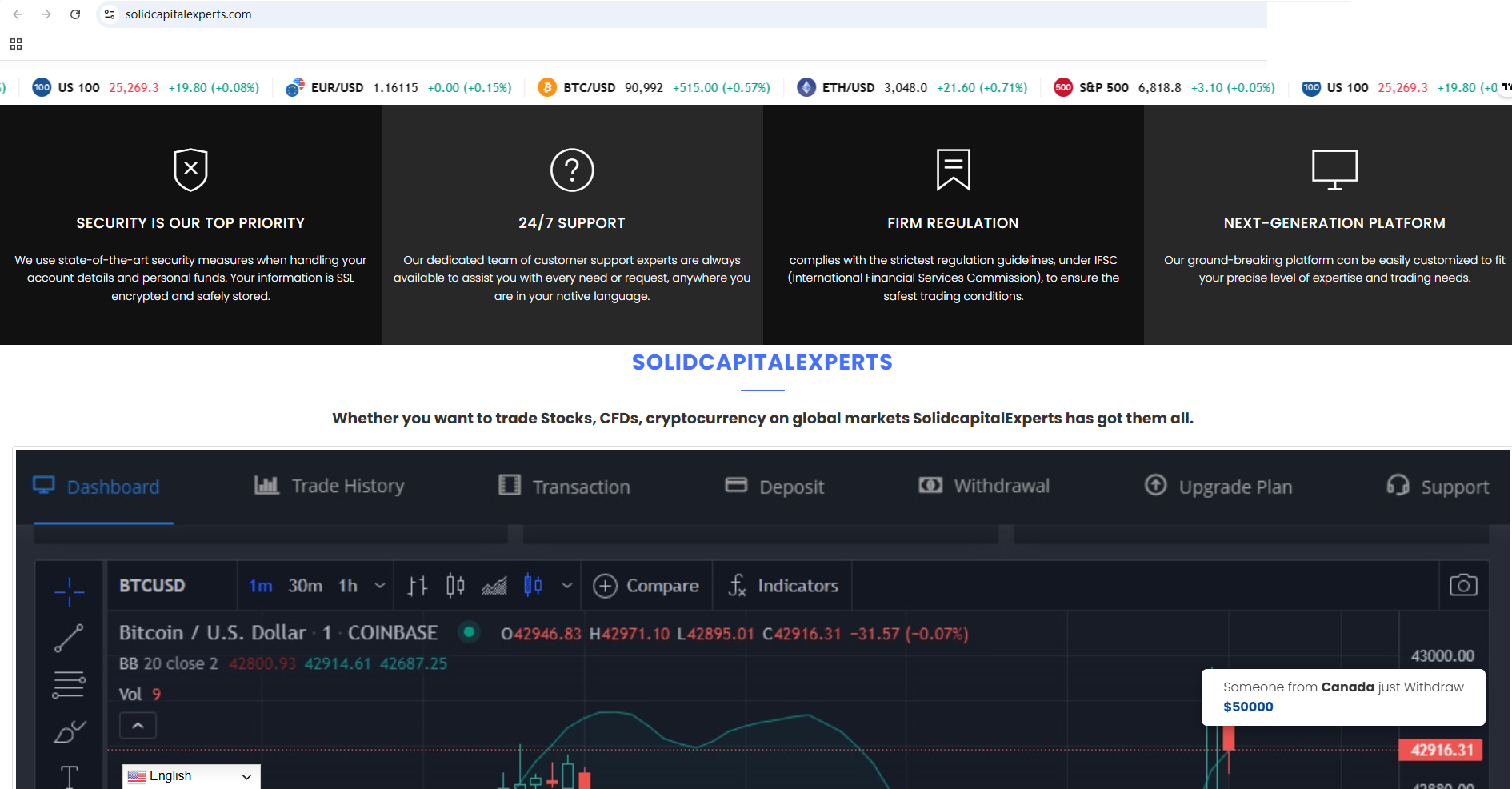Click the SOLIDCAPITALEXPERTS blue heading
The image size is (1512, 789).
(762, 362)
